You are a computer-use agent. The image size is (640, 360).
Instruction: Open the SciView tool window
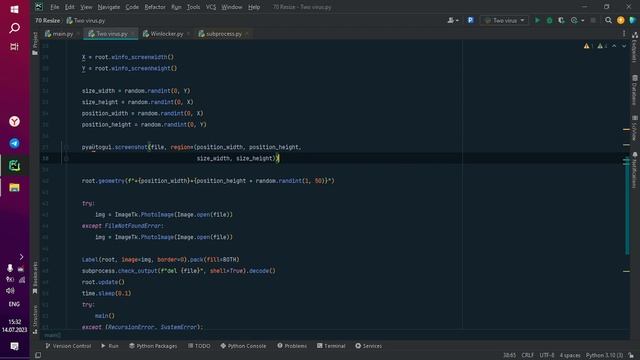pos(635,128)
